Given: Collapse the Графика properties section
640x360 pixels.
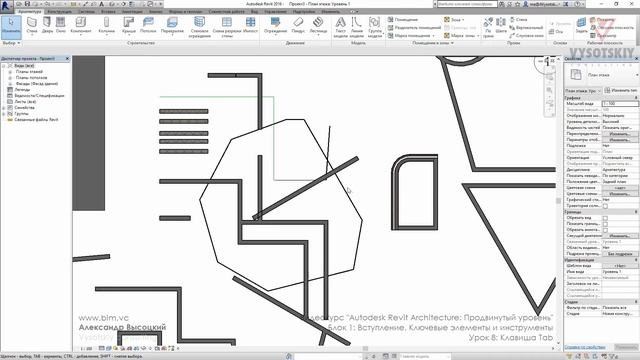Looking at the screenshot, I should [x=636, y=98].
